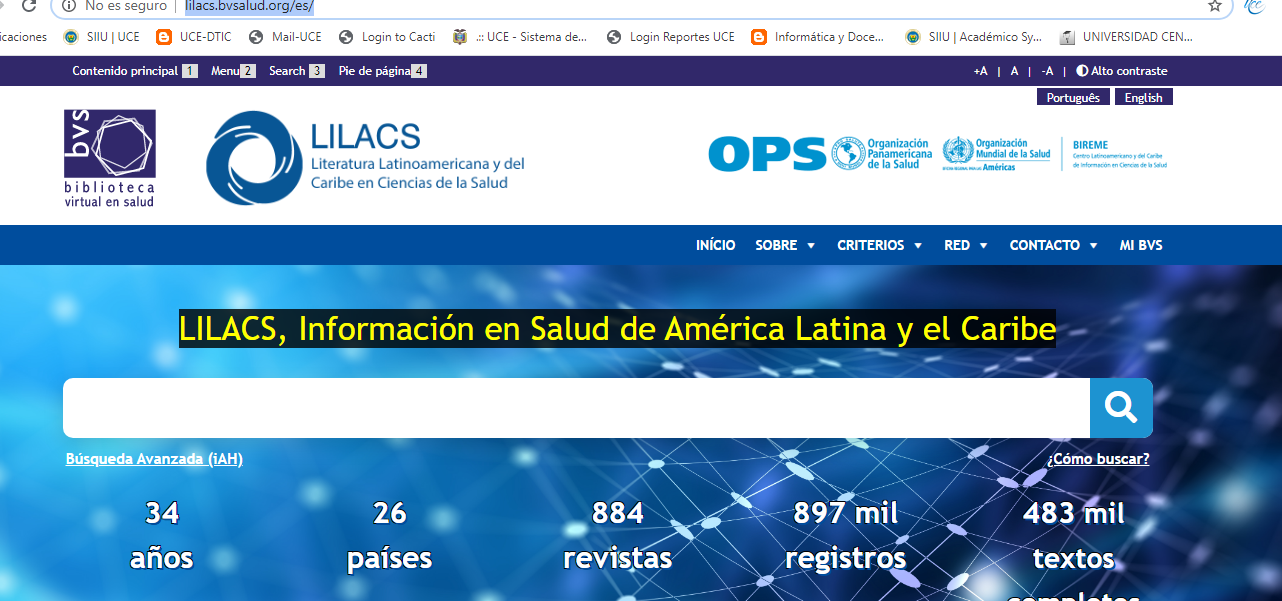Click the blue magnifier search button
This screenshot has height=601, width=1282.
click(x=1121, y=408)
